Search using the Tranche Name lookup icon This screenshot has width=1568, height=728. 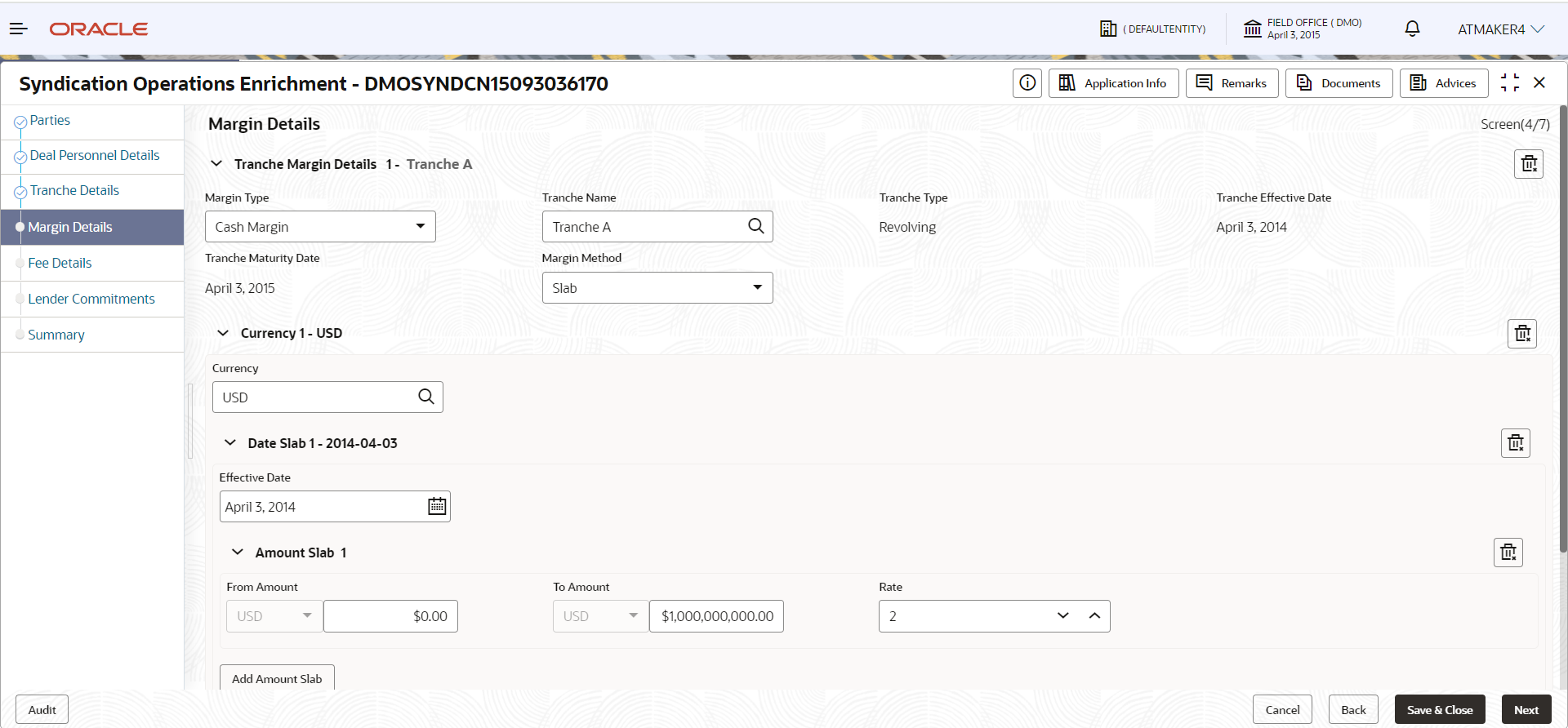756,226
